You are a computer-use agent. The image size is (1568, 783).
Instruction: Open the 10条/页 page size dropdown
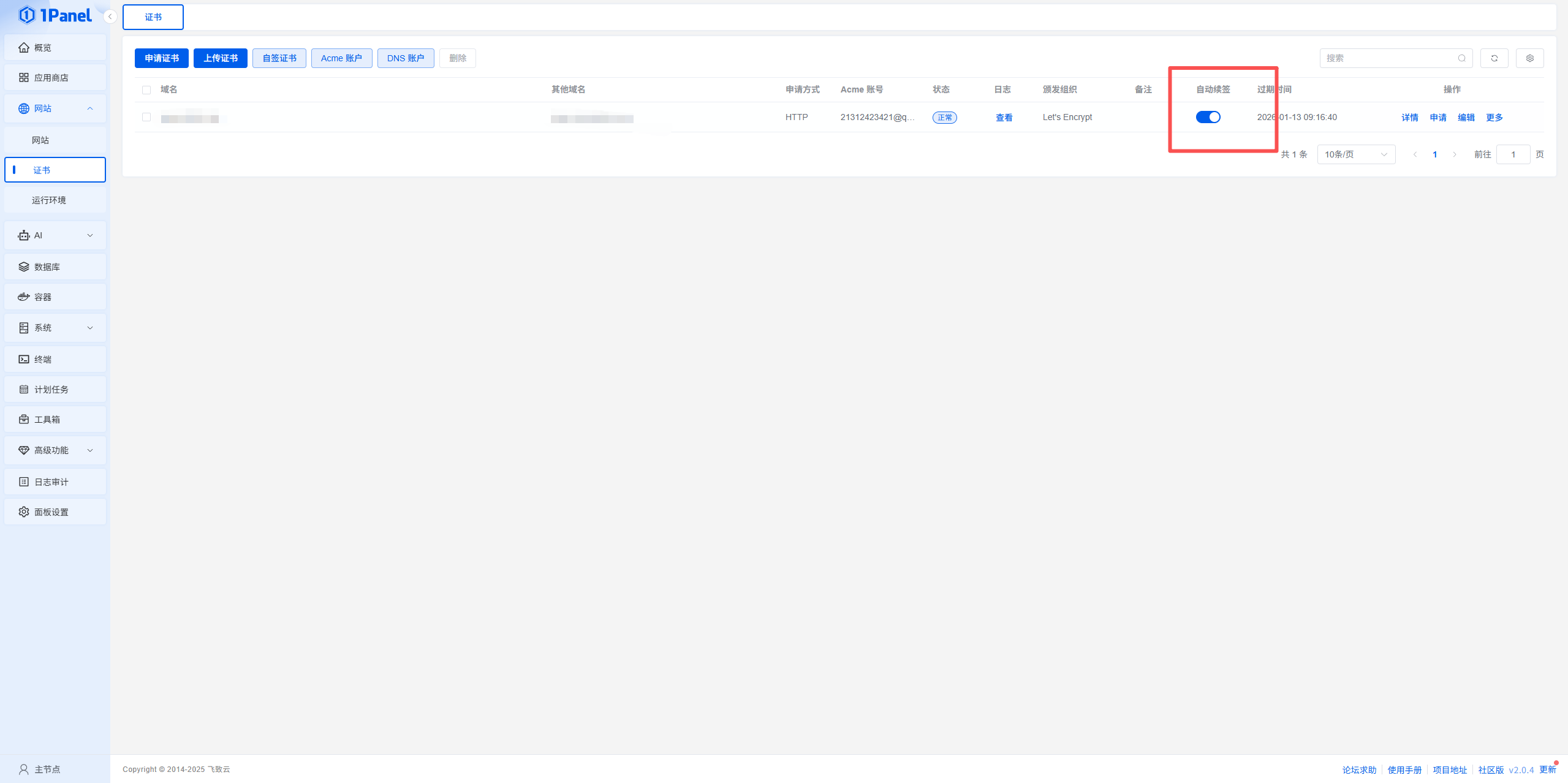coord(1355,154)
